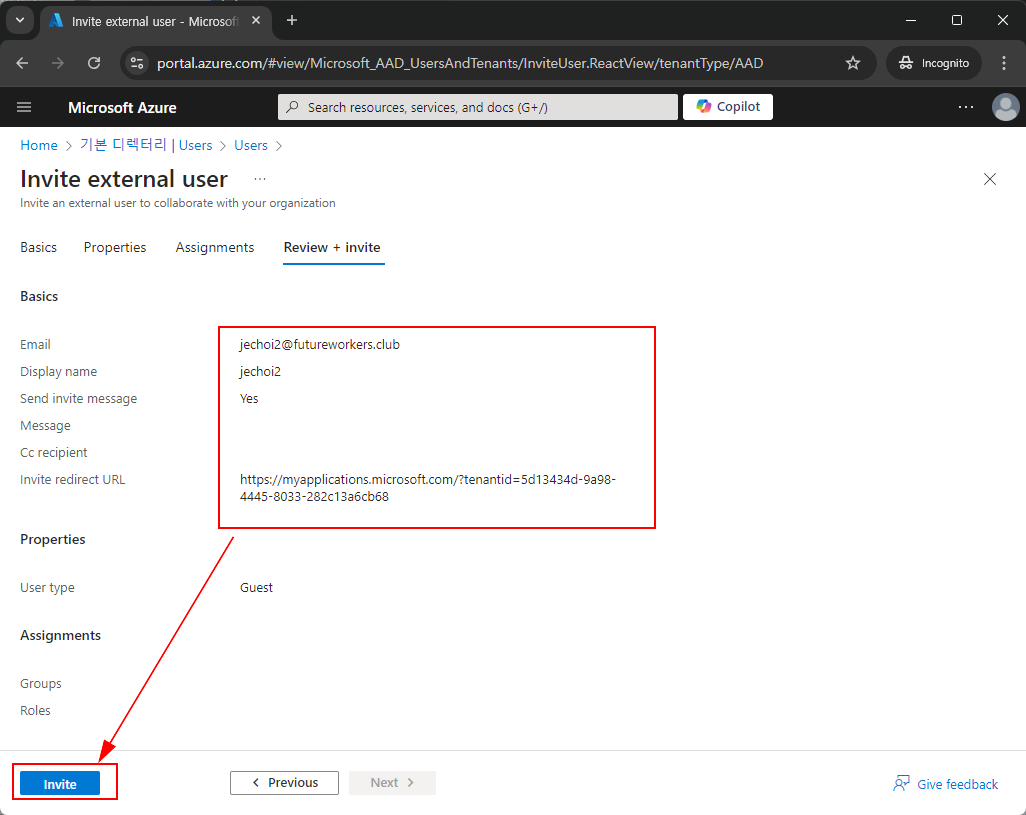Click the browser forward arrow

[58, 63]
